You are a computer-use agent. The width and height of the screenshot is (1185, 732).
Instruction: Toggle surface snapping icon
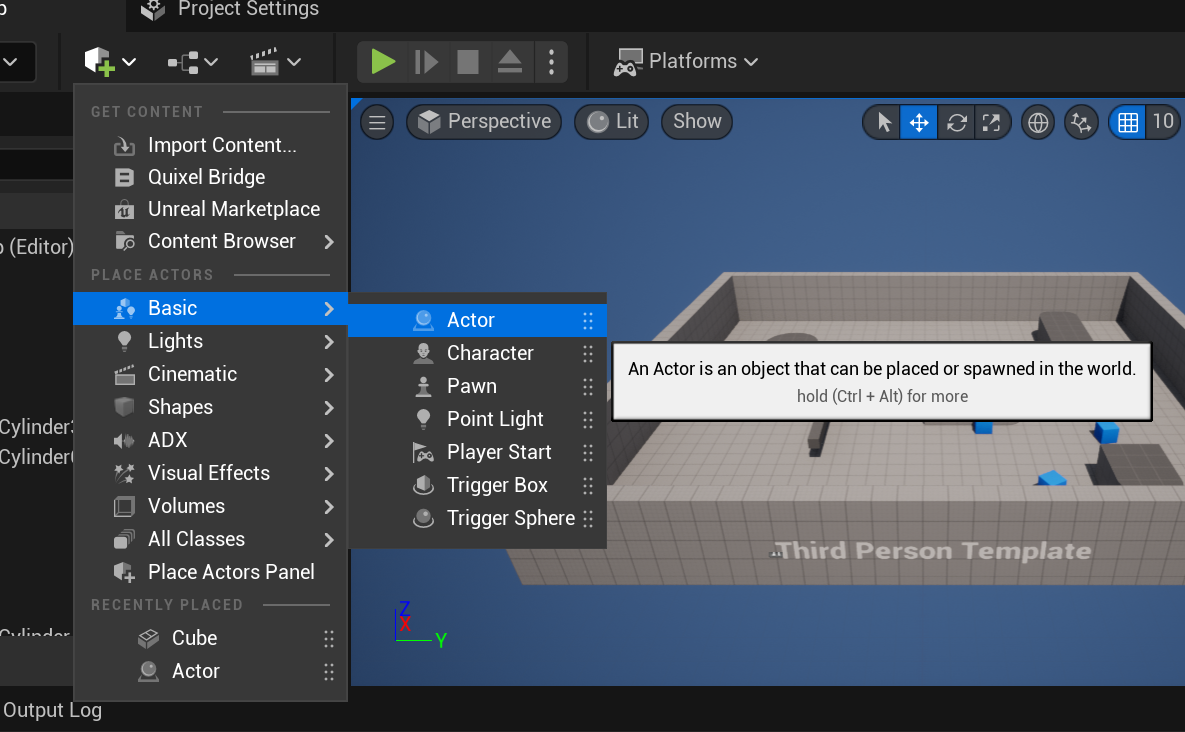(x=1081, y=122)
